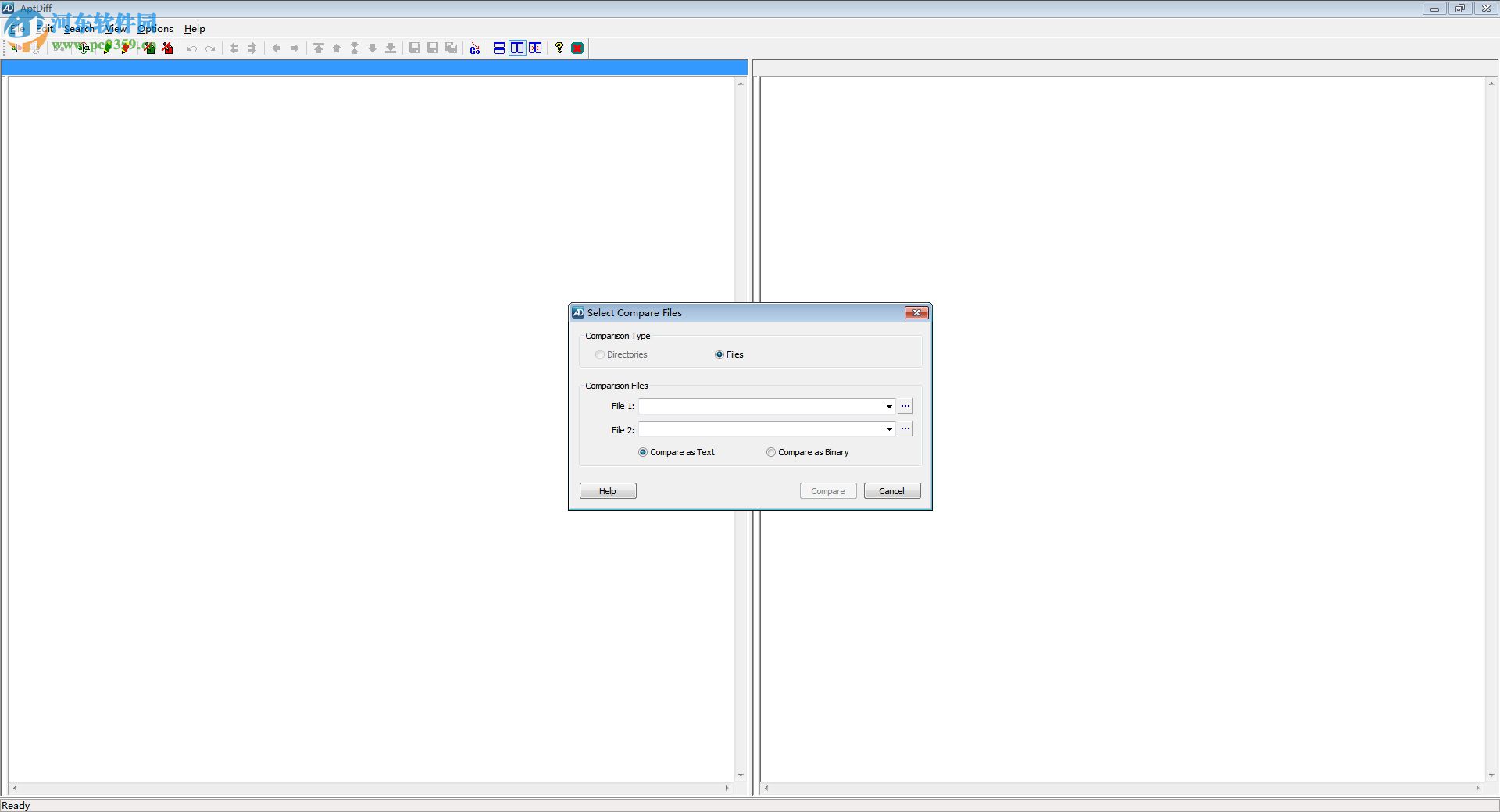Click left pane horizontal scrollbar right arrow
The image size is (1500, 812).
click(727, 789)
